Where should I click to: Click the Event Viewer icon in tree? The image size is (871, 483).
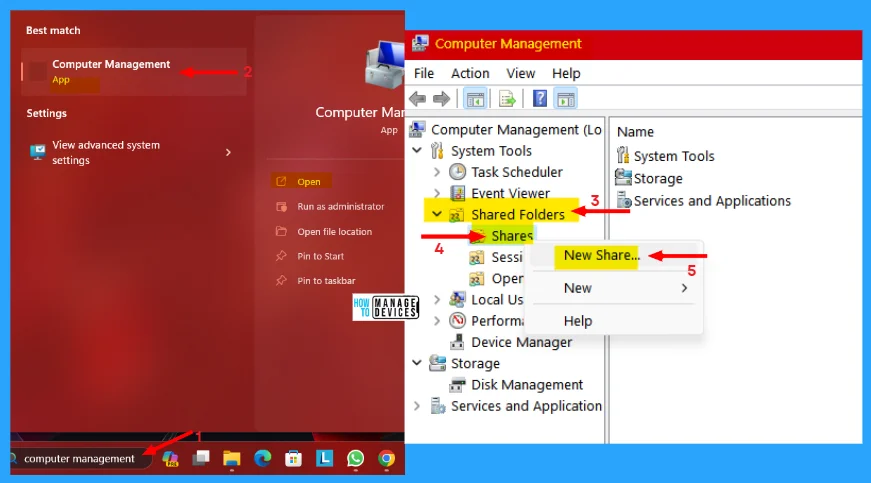pyautogui.click(x=458, y=193)
